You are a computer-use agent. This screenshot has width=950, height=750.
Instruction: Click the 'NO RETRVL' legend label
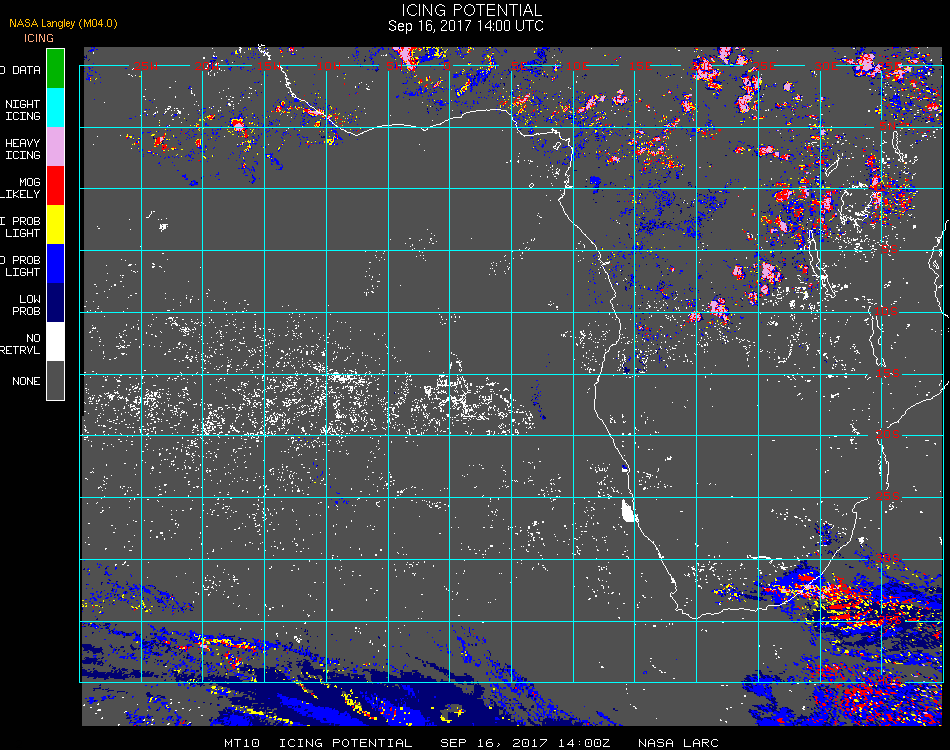(21, 344)
